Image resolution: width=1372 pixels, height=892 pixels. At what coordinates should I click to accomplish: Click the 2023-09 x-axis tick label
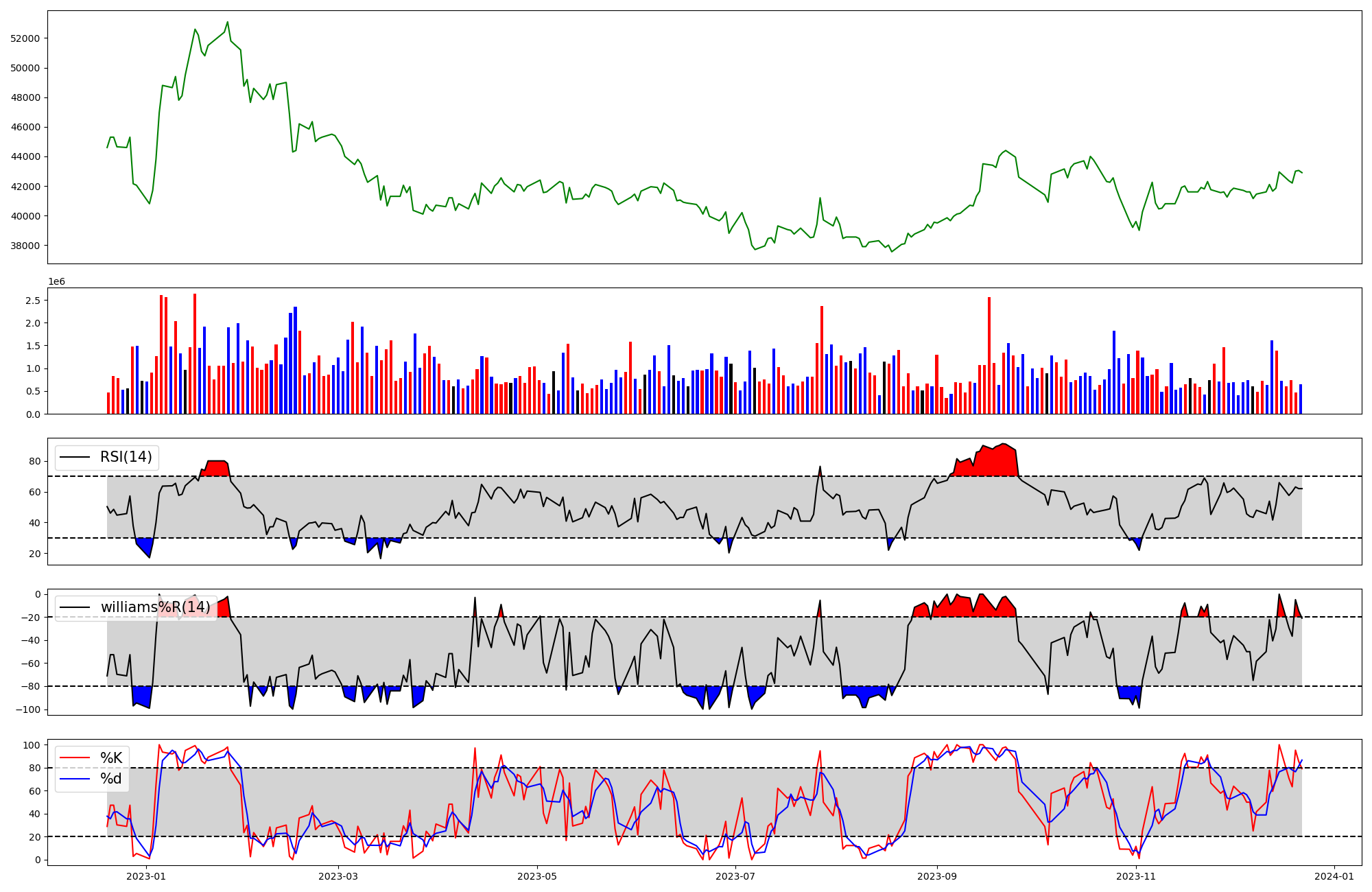(x=936, y=876)
